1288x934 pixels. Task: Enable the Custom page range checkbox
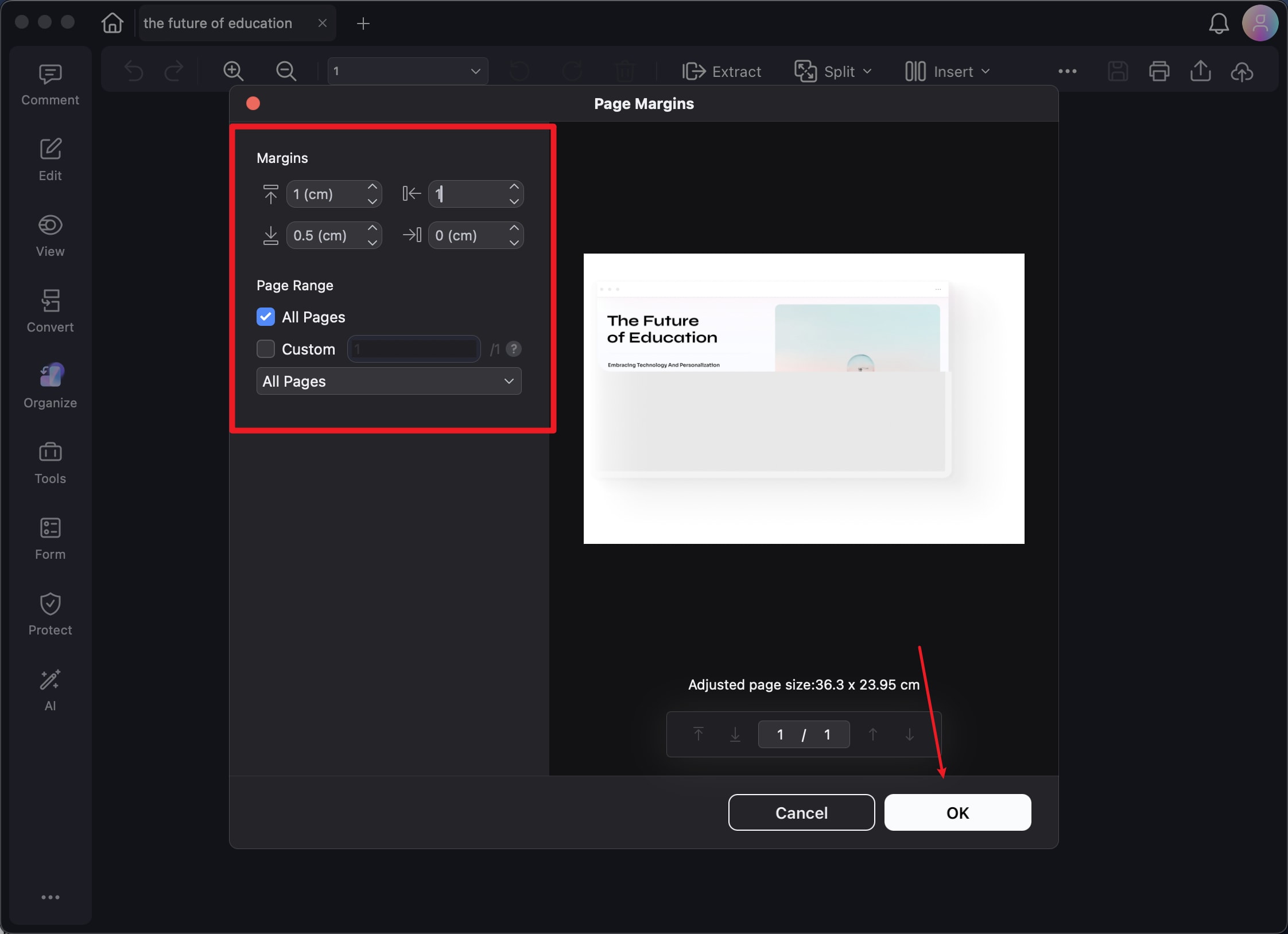[265, 349]
